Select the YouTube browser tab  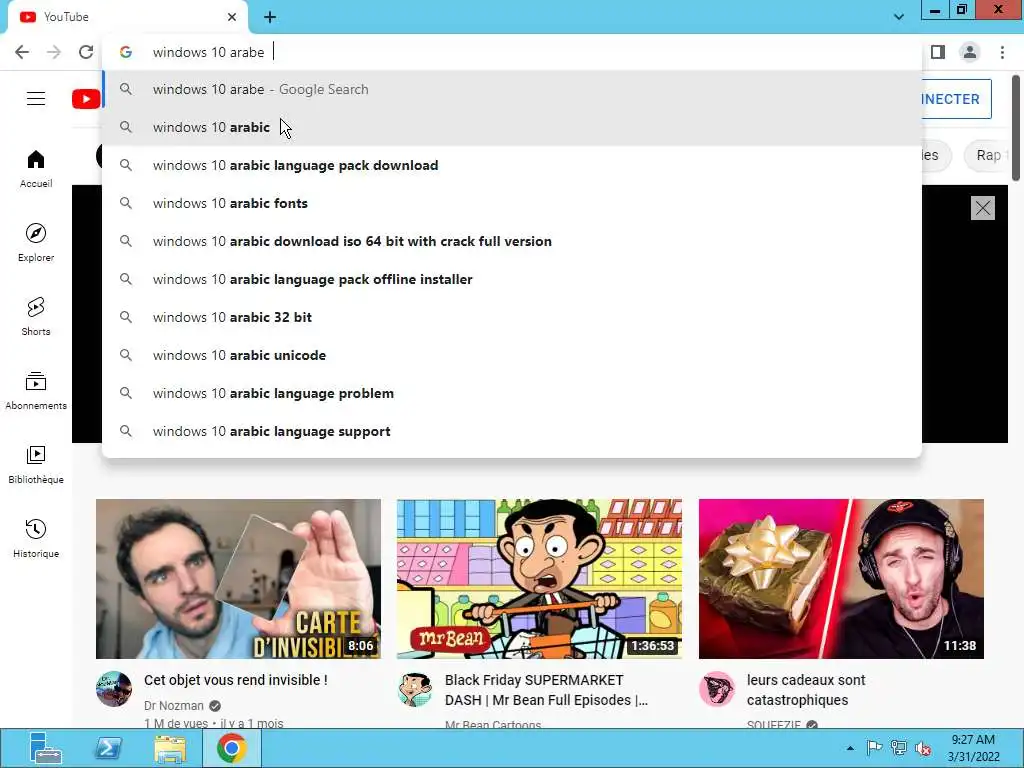click(127, 17)
